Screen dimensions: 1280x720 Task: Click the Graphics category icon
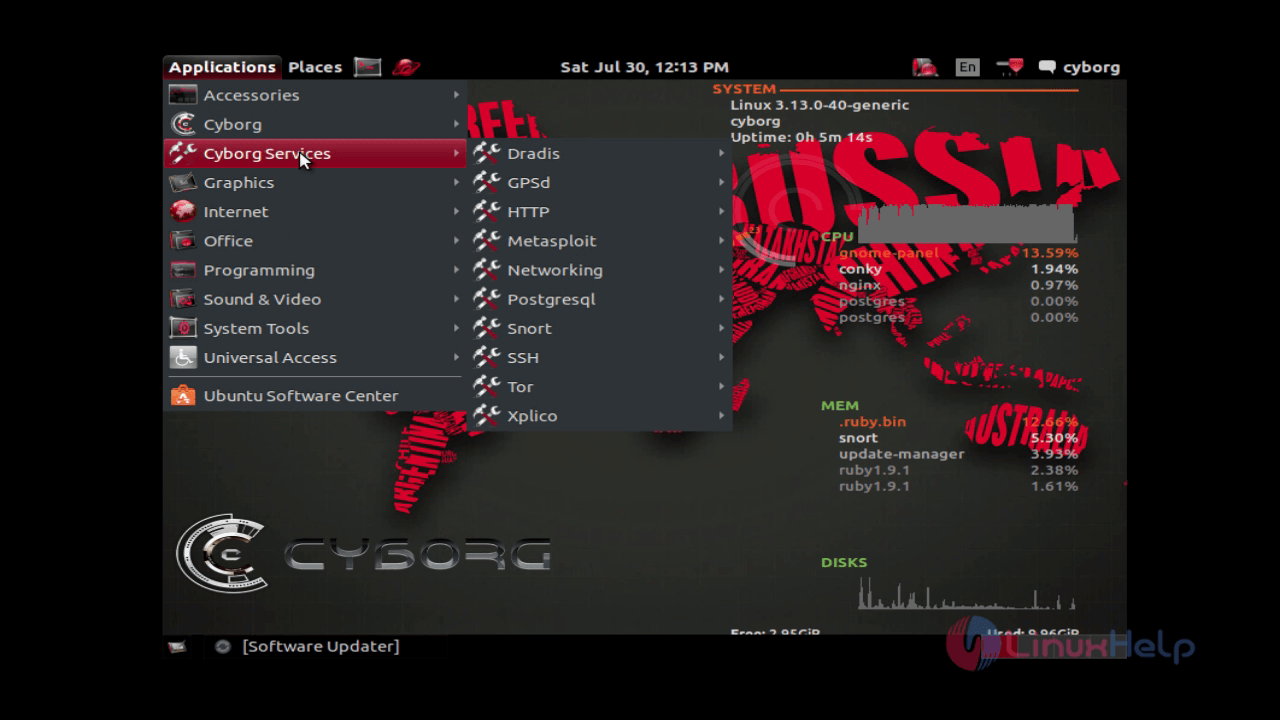tap(183, 183)
